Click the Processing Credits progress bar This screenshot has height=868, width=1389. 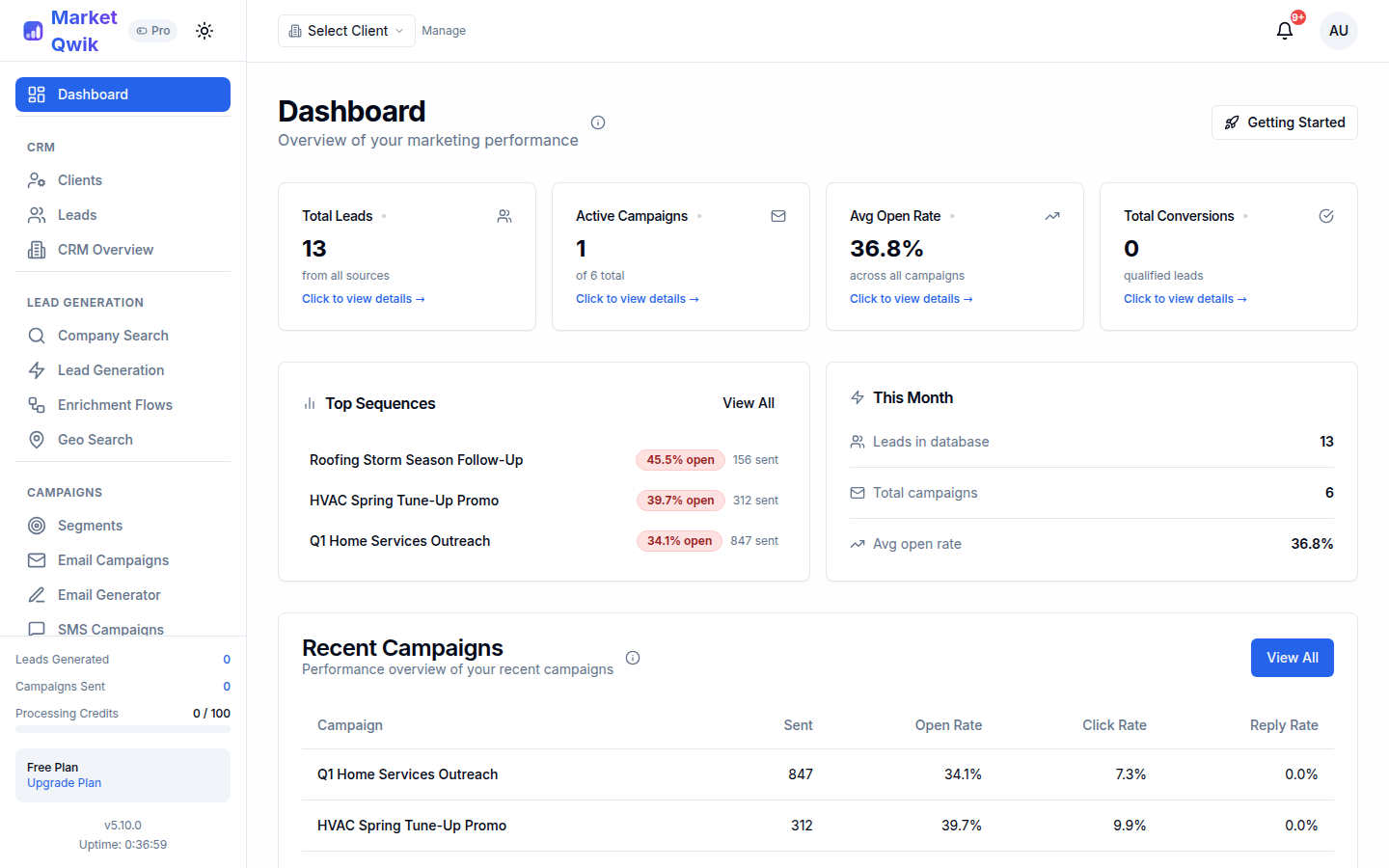coord(123,728)
